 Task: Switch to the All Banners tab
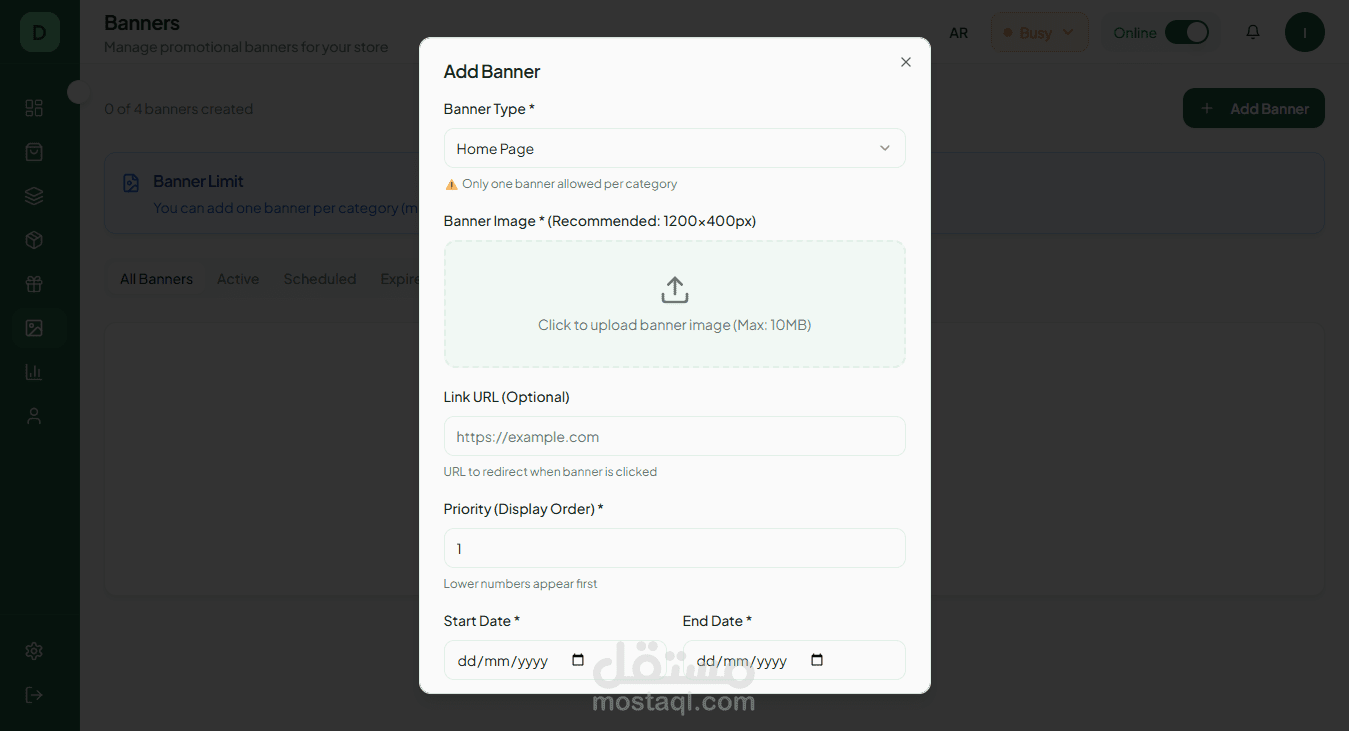156,279
